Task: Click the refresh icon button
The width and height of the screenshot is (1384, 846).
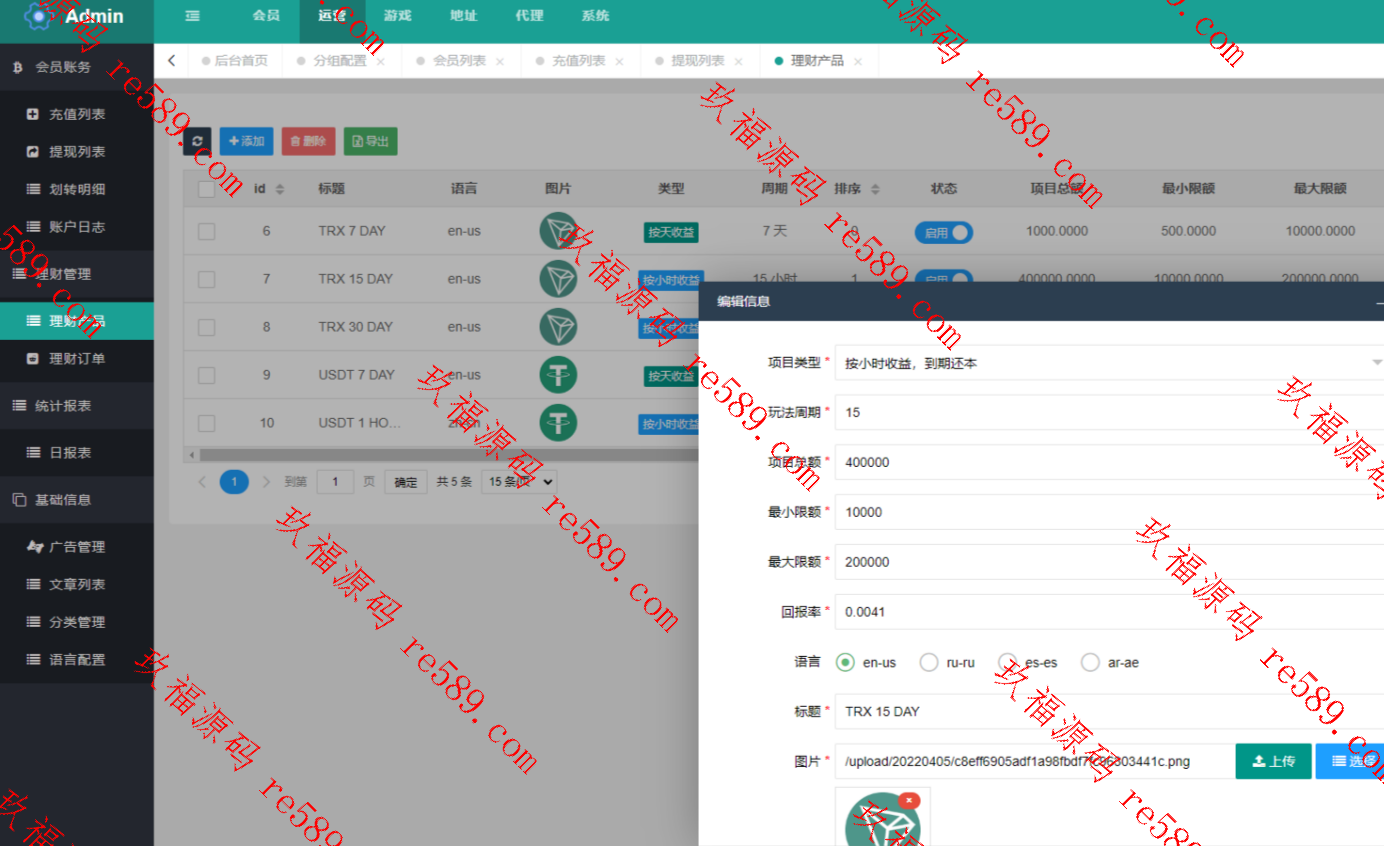Action: coord(197,141)
